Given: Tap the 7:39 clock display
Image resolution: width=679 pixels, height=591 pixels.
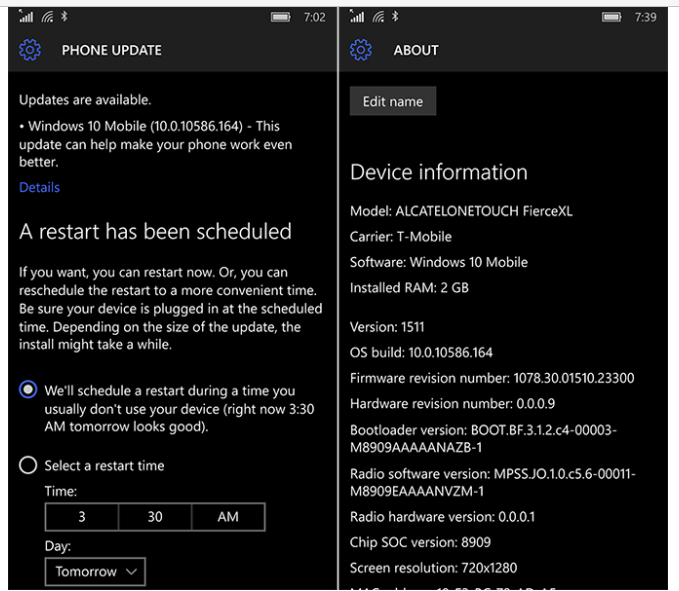Looking at the screenshot, I should (646, 17).
